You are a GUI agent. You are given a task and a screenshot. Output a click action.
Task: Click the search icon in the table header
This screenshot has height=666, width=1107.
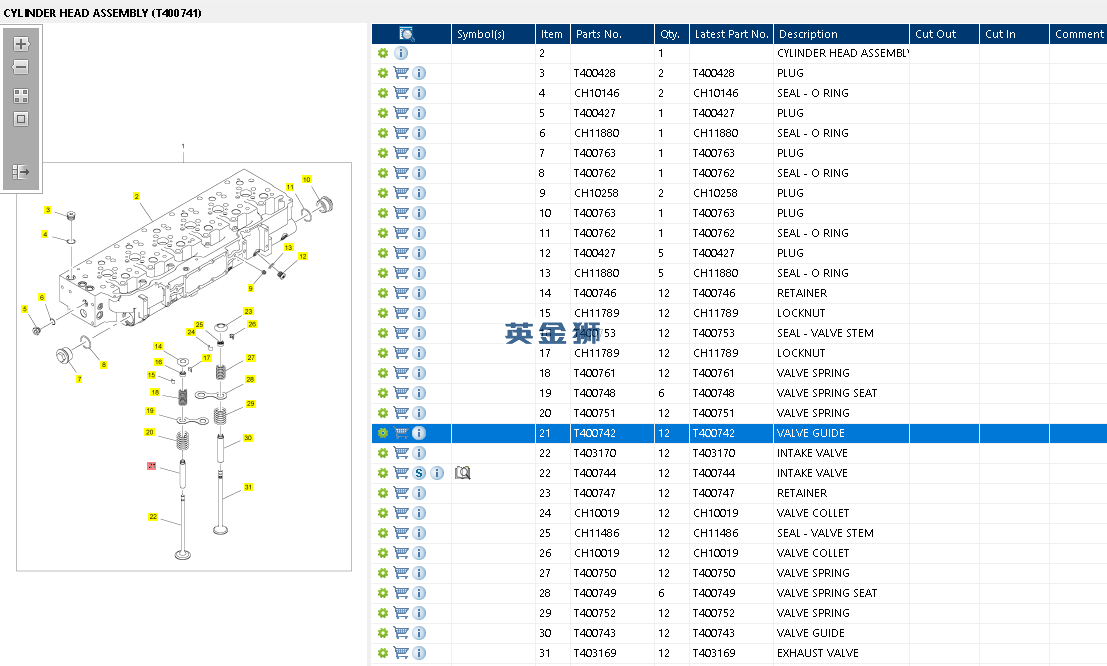pyautogui.click(x=407, y=34)
